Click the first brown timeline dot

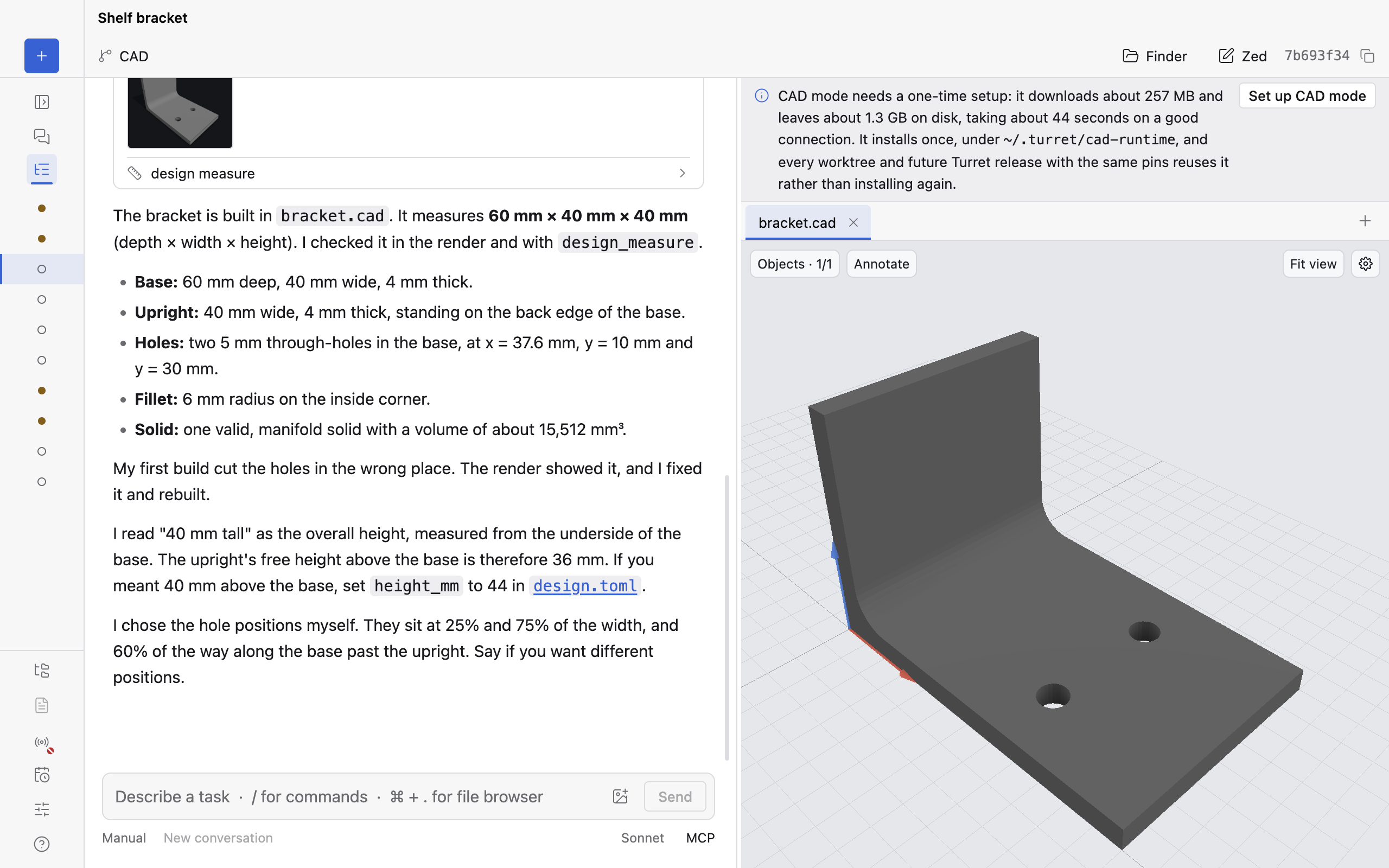pos(41,208)
